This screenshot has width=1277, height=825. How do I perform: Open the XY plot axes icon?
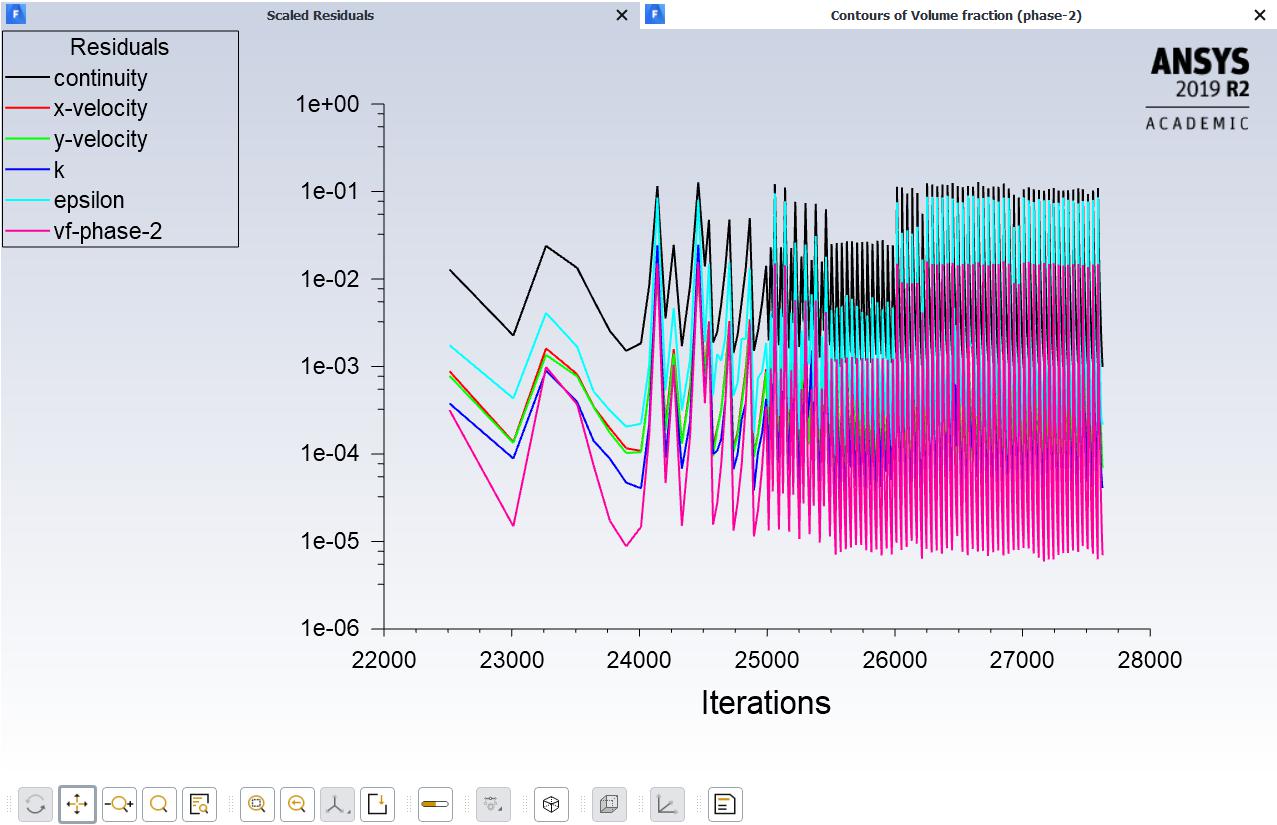tap(666, 803)
